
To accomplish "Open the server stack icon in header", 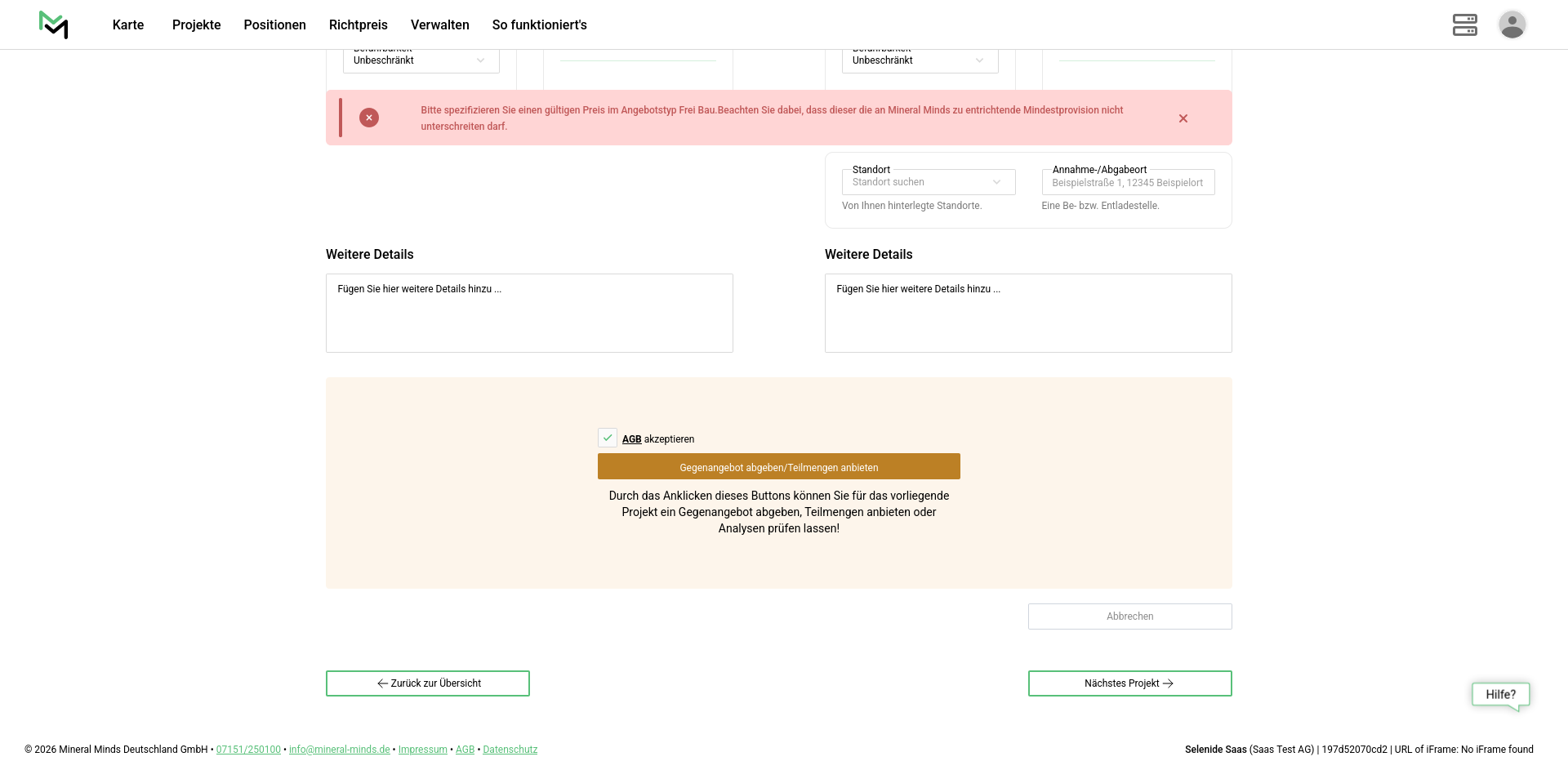I will (x=1464, y=24).
